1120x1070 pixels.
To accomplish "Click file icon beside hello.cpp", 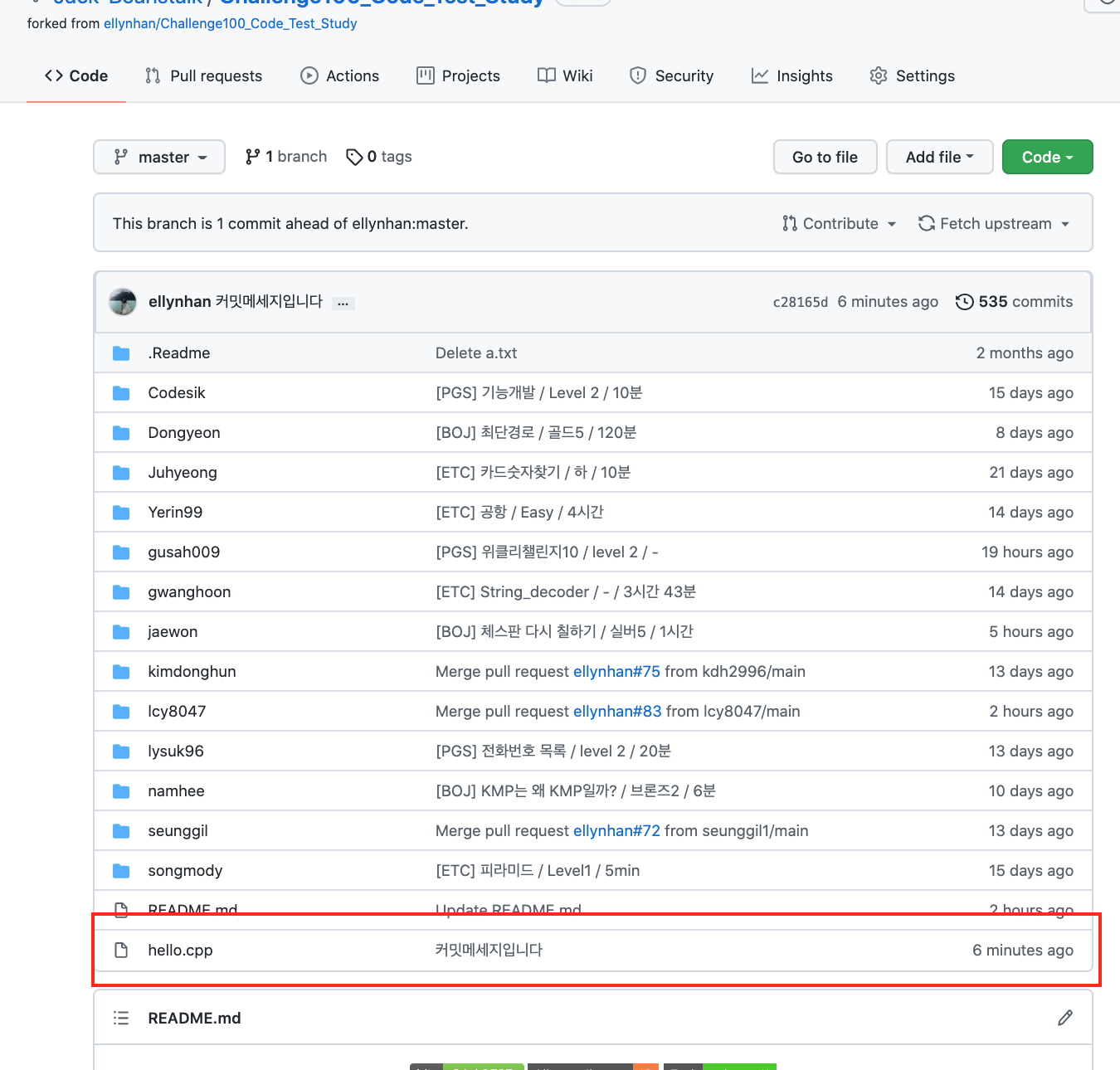I will coord(121,950).
